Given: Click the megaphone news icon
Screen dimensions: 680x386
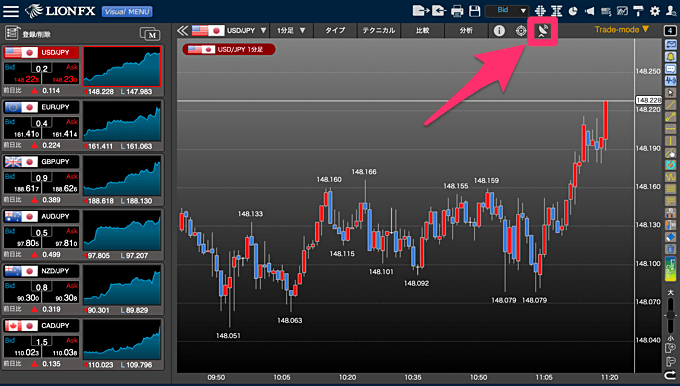Looking at the screenshot, I should pyautogui.click(x=589, y=11).
